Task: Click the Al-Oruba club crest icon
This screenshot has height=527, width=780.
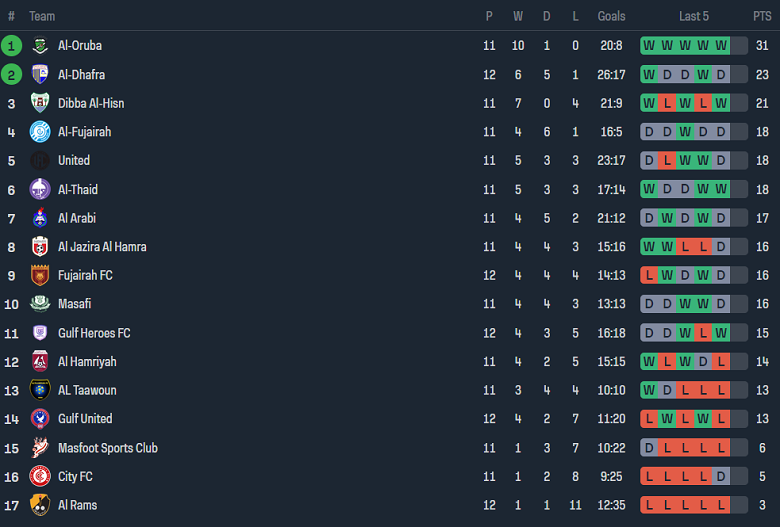Action: coord(40,46)
